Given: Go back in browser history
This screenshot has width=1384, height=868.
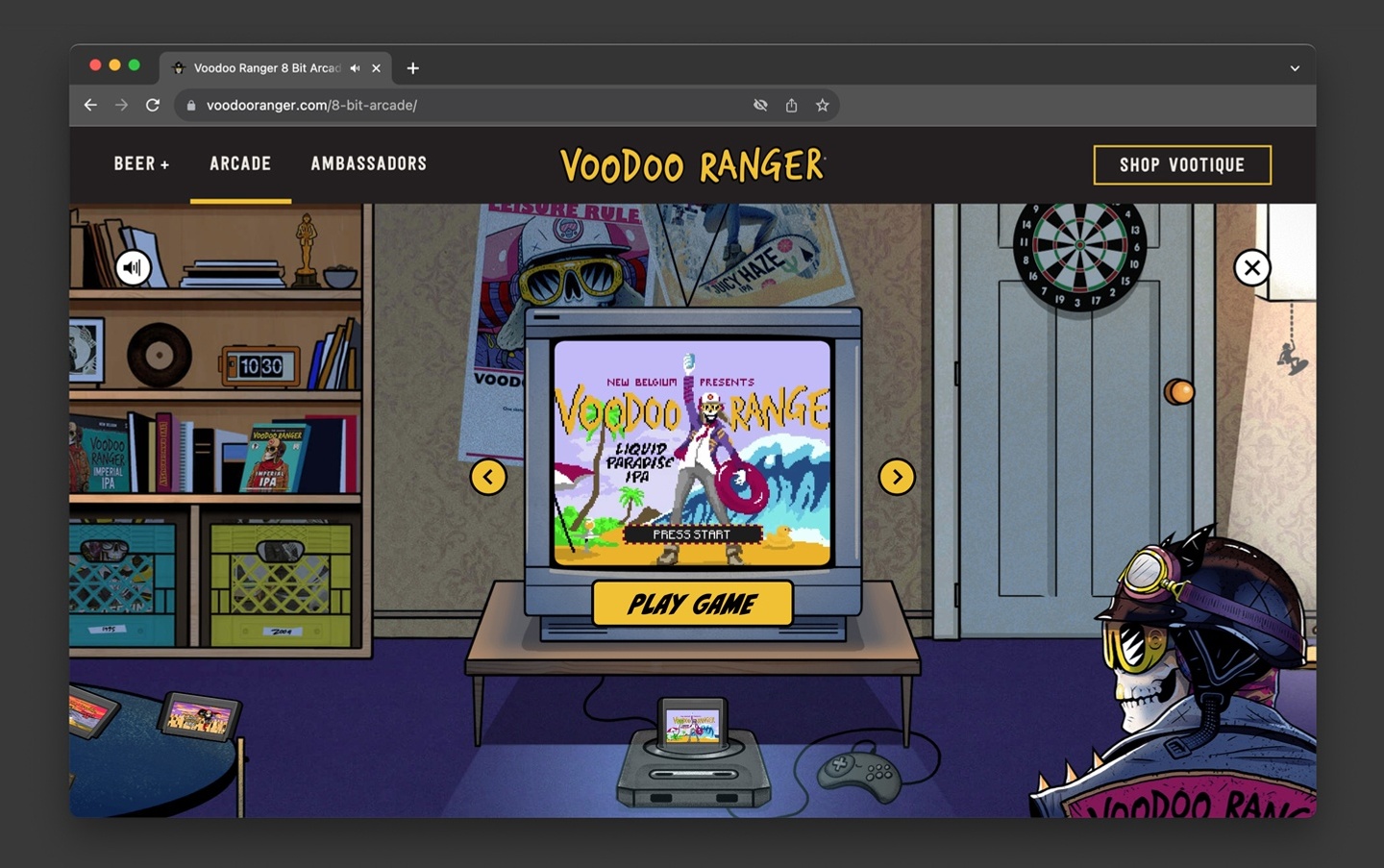Looking at the screenshot, I should coord(90,106).
